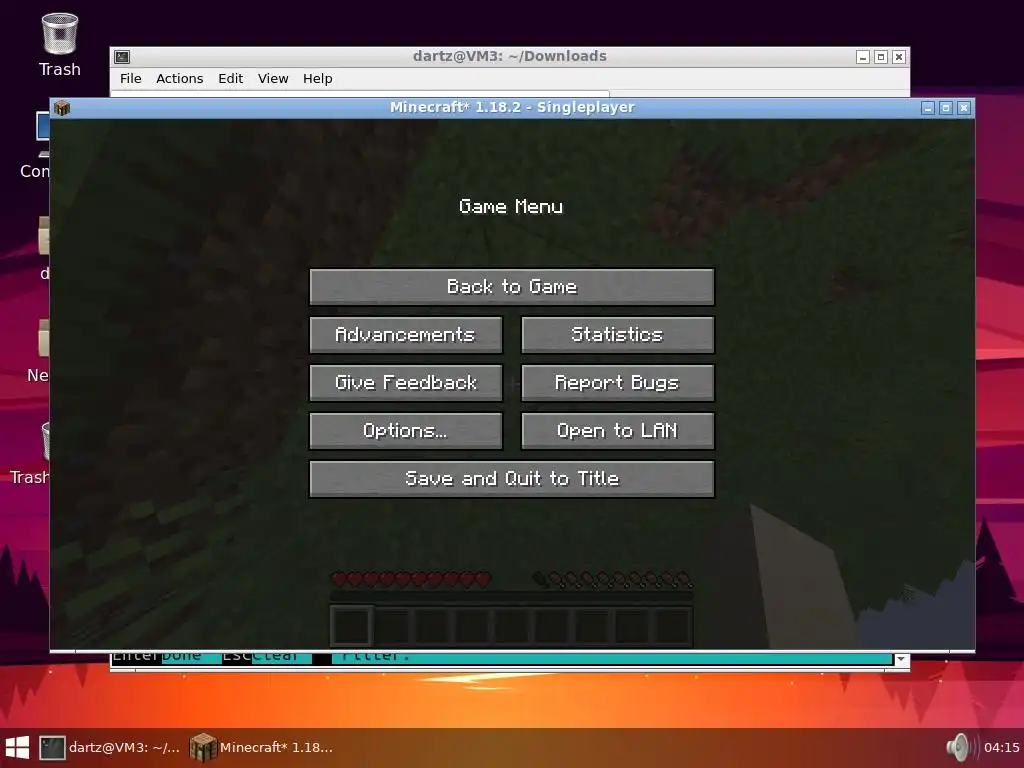
Task: Close the terminal Downloads window
Action: (899, 57)
